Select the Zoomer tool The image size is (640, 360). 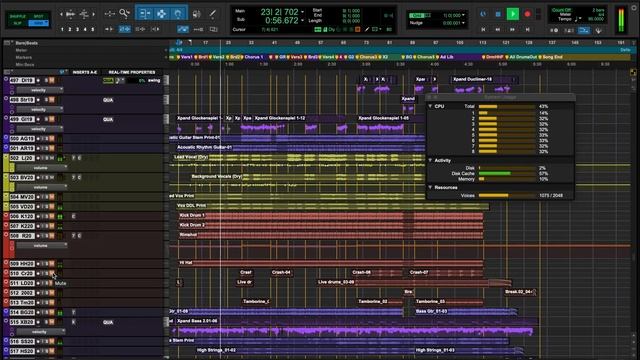tap(124, 14)
